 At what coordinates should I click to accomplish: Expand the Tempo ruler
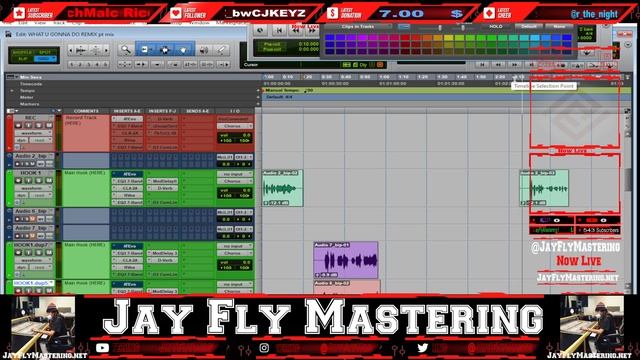[12, 91]
